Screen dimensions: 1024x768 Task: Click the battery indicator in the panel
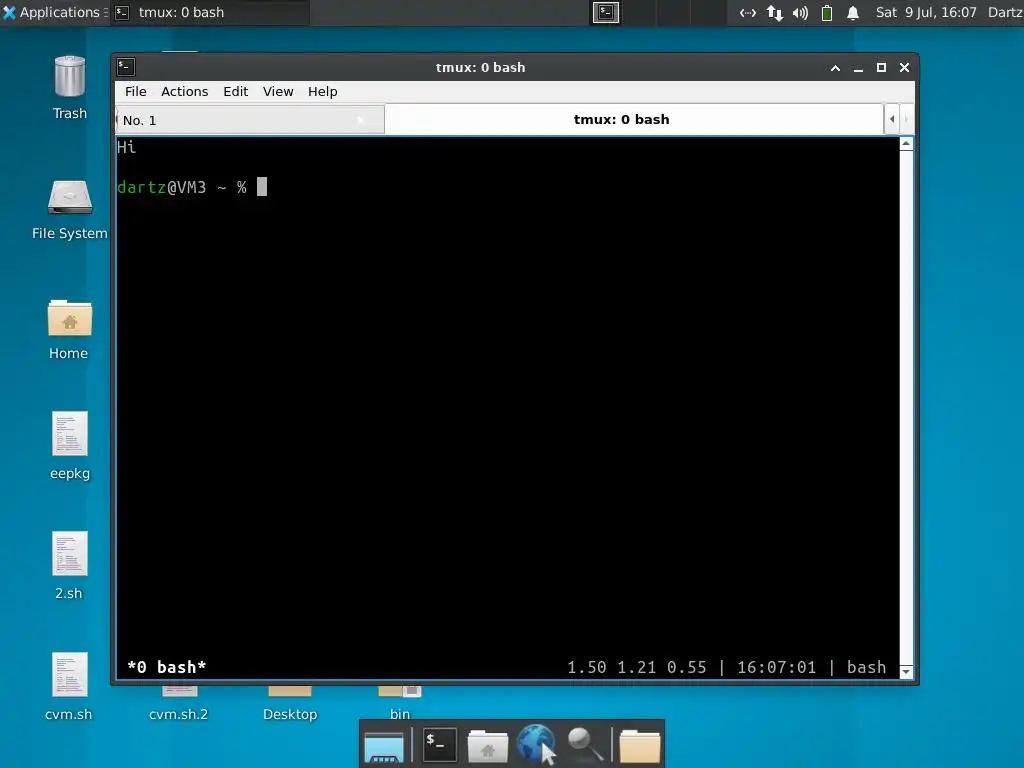click(x=827, y=12)
